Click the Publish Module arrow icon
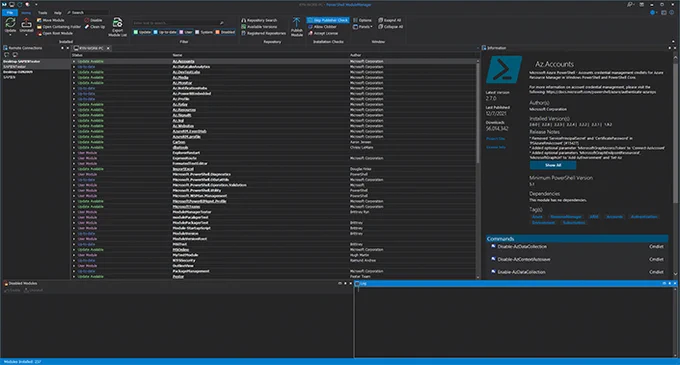680x365 pixels. coord(297,23)
